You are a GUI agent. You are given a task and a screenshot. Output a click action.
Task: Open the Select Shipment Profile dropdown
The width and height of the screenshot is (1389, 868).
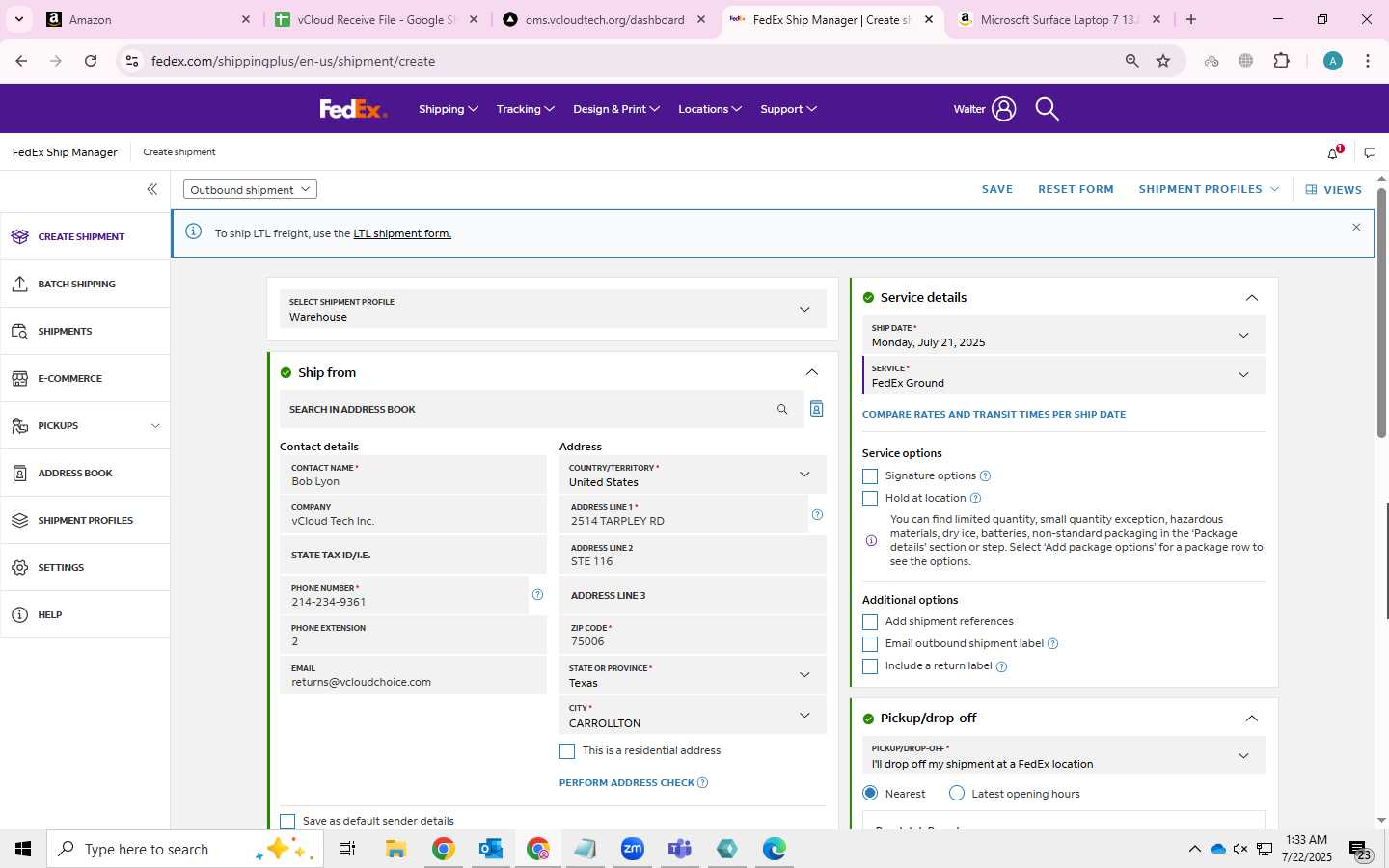[x=553, y=310]
